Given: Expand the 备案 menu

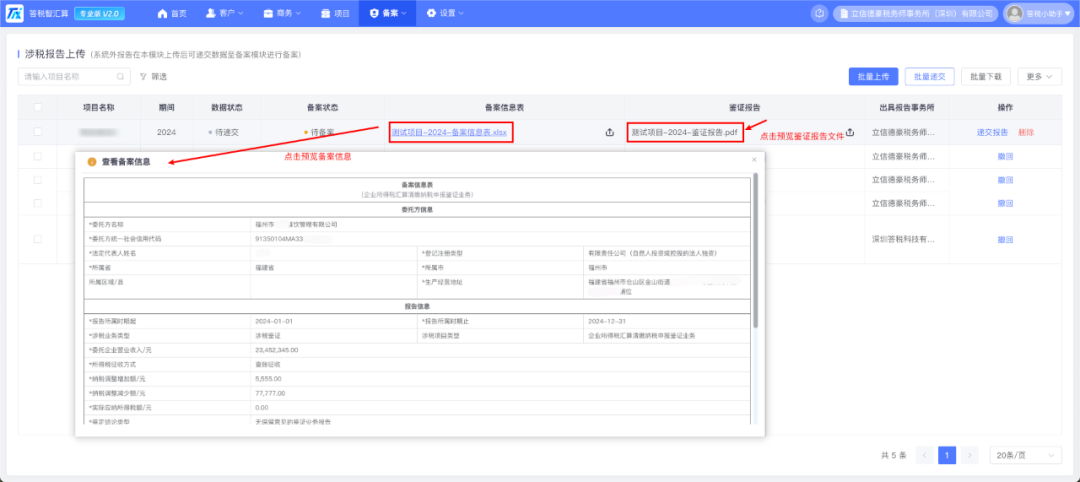Looking at the screenshot, I should click(387, 13).
